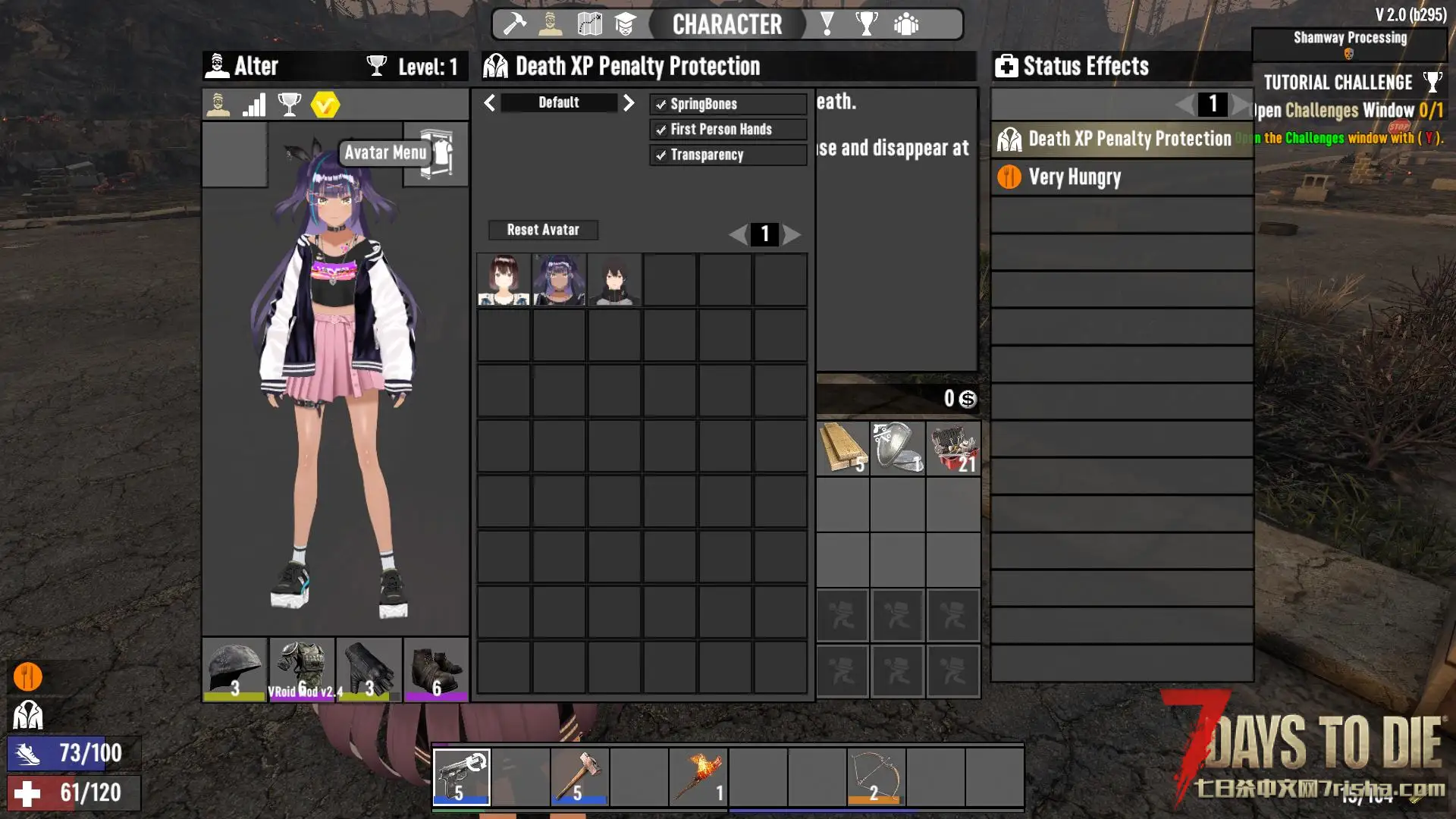Open the map tab icon
Viewport: 1456px width, 819px height.
tap(589, 24)
